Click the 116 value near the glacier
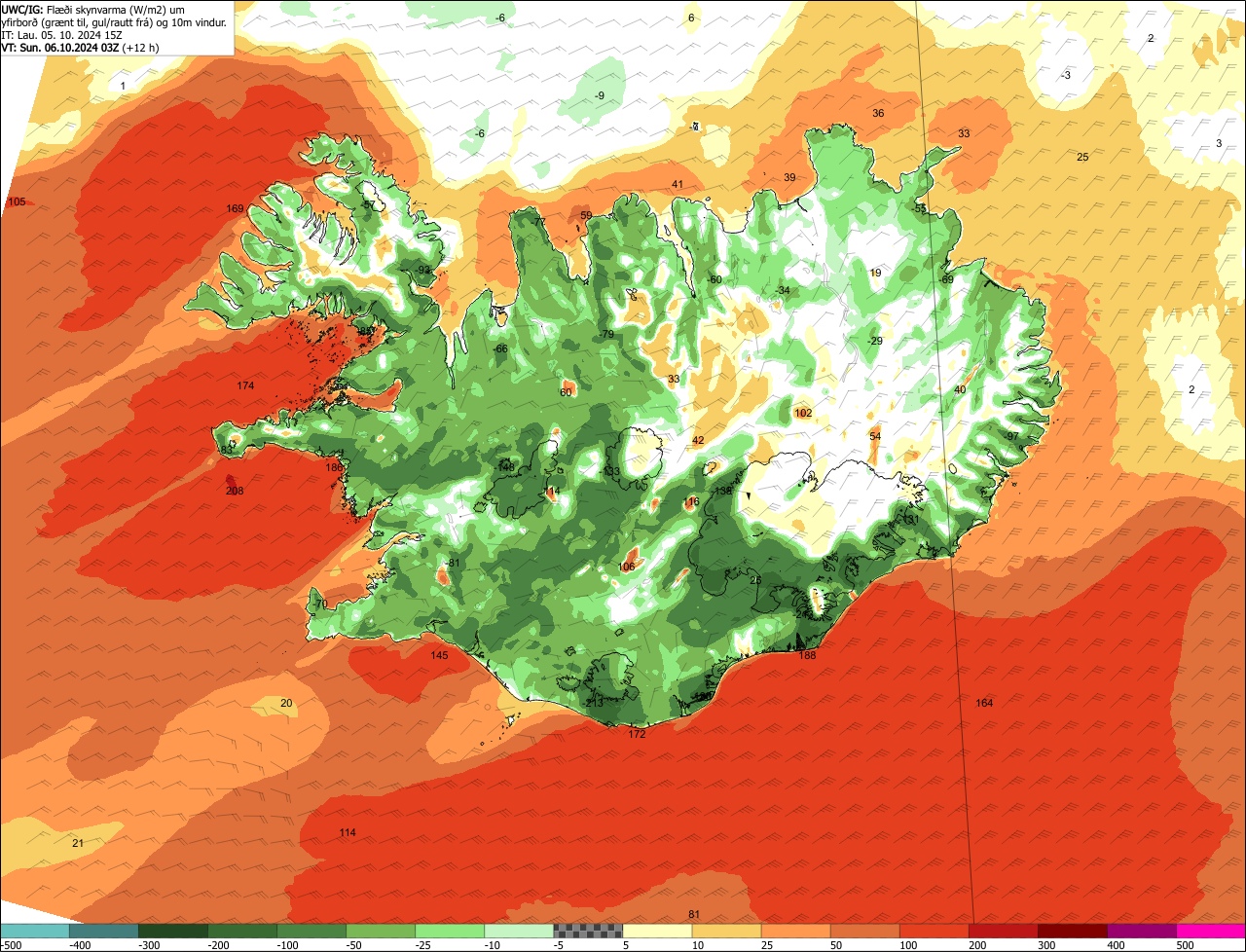 coord(692,502)
